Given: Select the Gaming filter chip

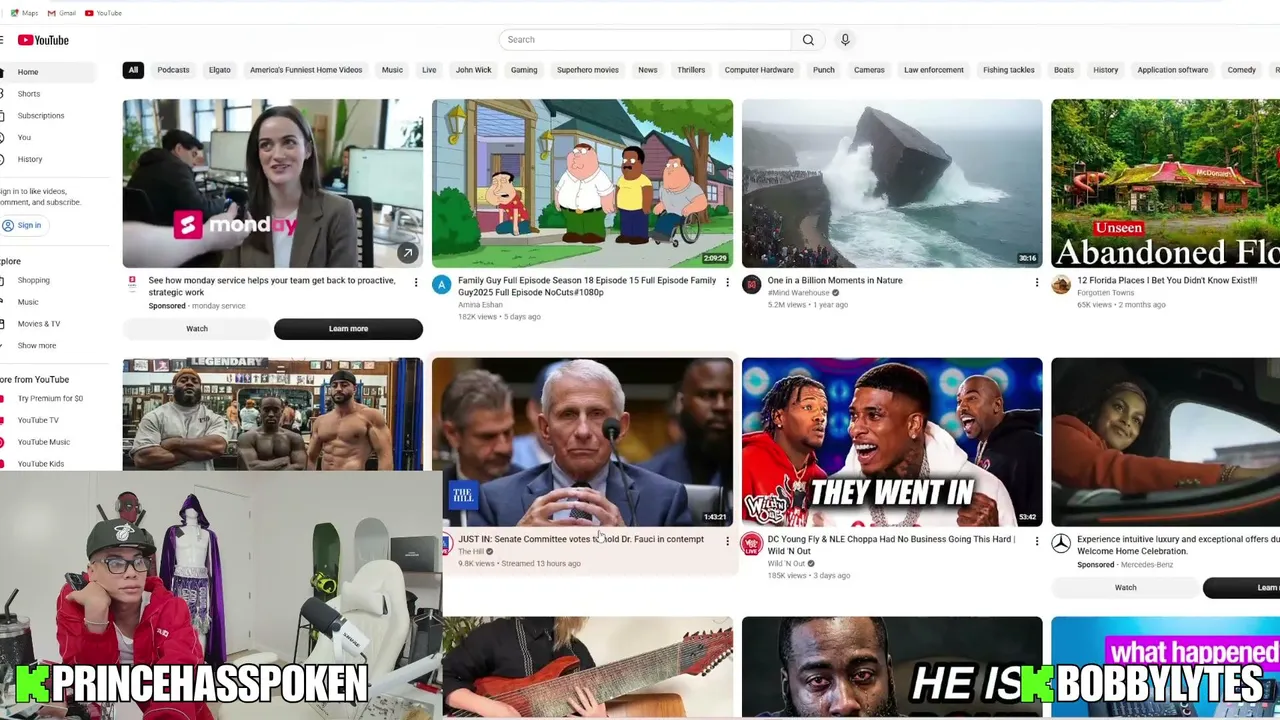Looking at the screenshot, I should tap(524, 70).
